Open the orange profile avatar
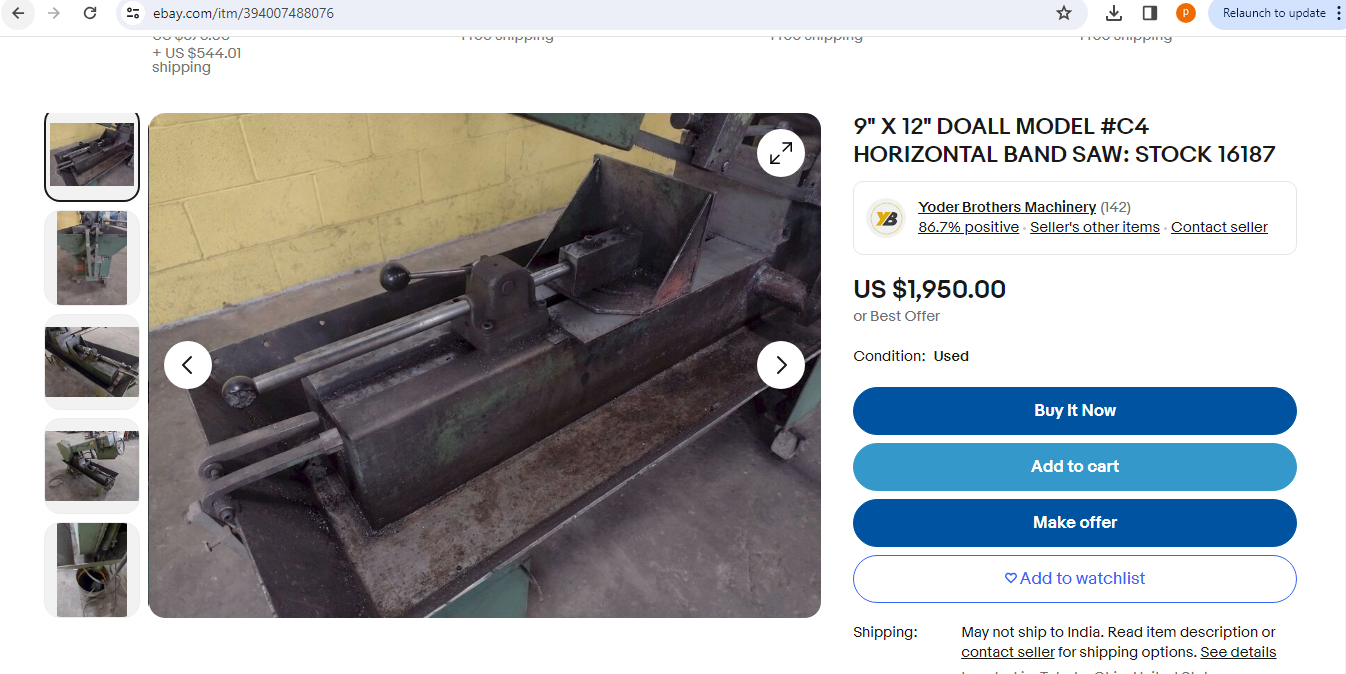1346x674 pixels. click(x=1186, y=13)
